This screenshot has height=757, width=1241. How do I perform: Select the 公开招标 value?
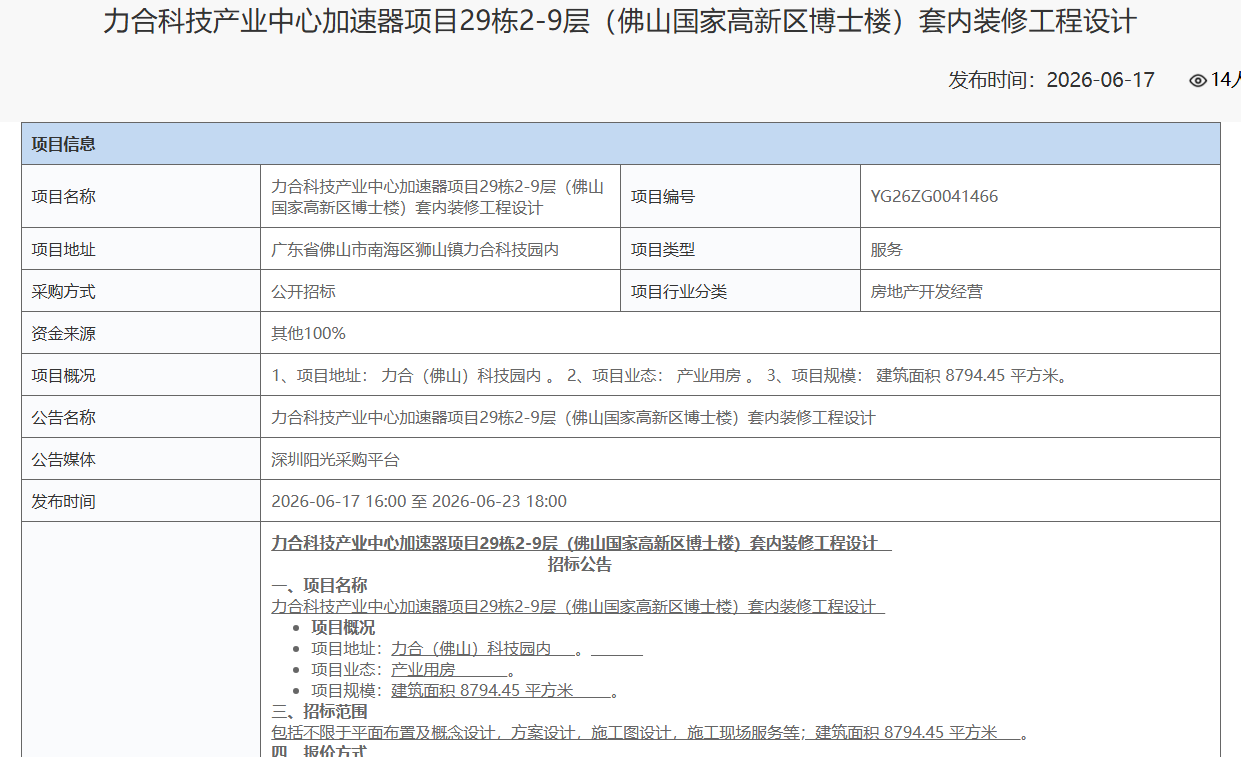click(303, 292)
